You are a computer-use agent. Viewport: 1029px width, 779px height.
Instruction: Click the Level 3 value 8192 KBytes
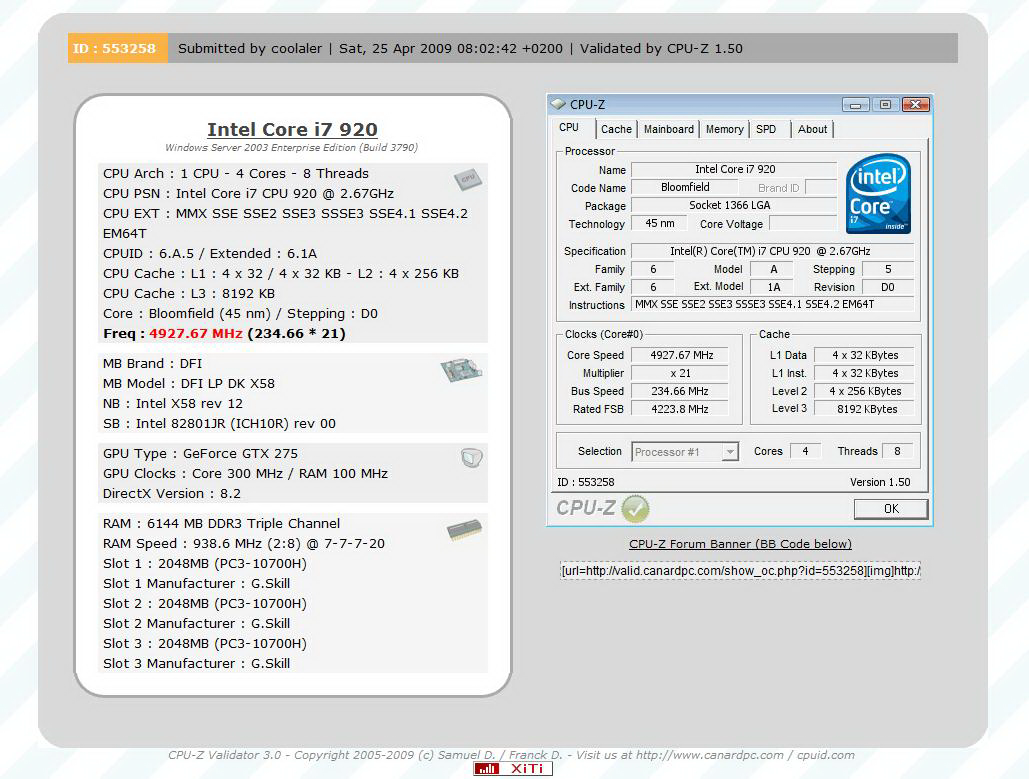866,409
